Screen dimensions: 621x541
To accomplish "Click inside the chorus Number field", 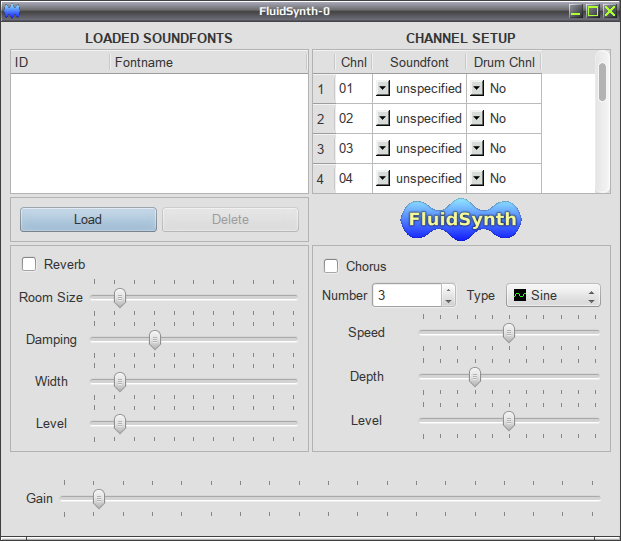I will click(x=407, y=295).
